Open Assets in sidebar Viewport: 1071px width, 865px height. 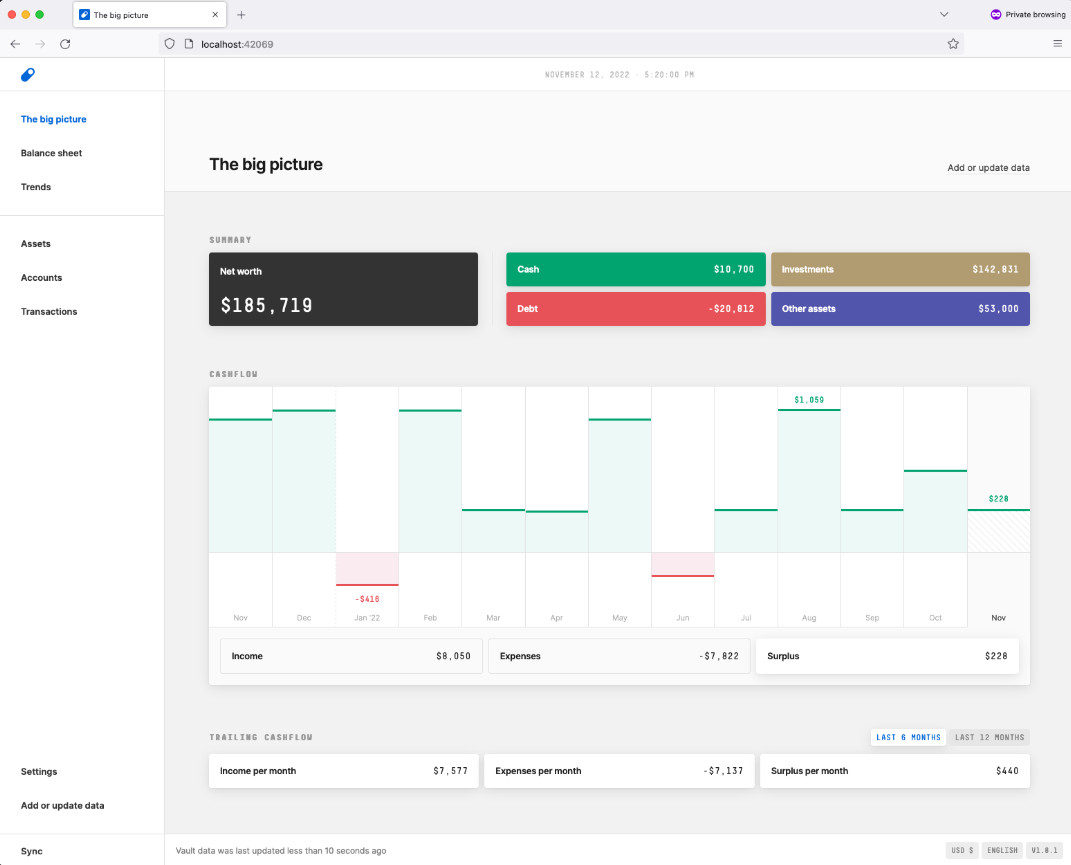point(36,243)
